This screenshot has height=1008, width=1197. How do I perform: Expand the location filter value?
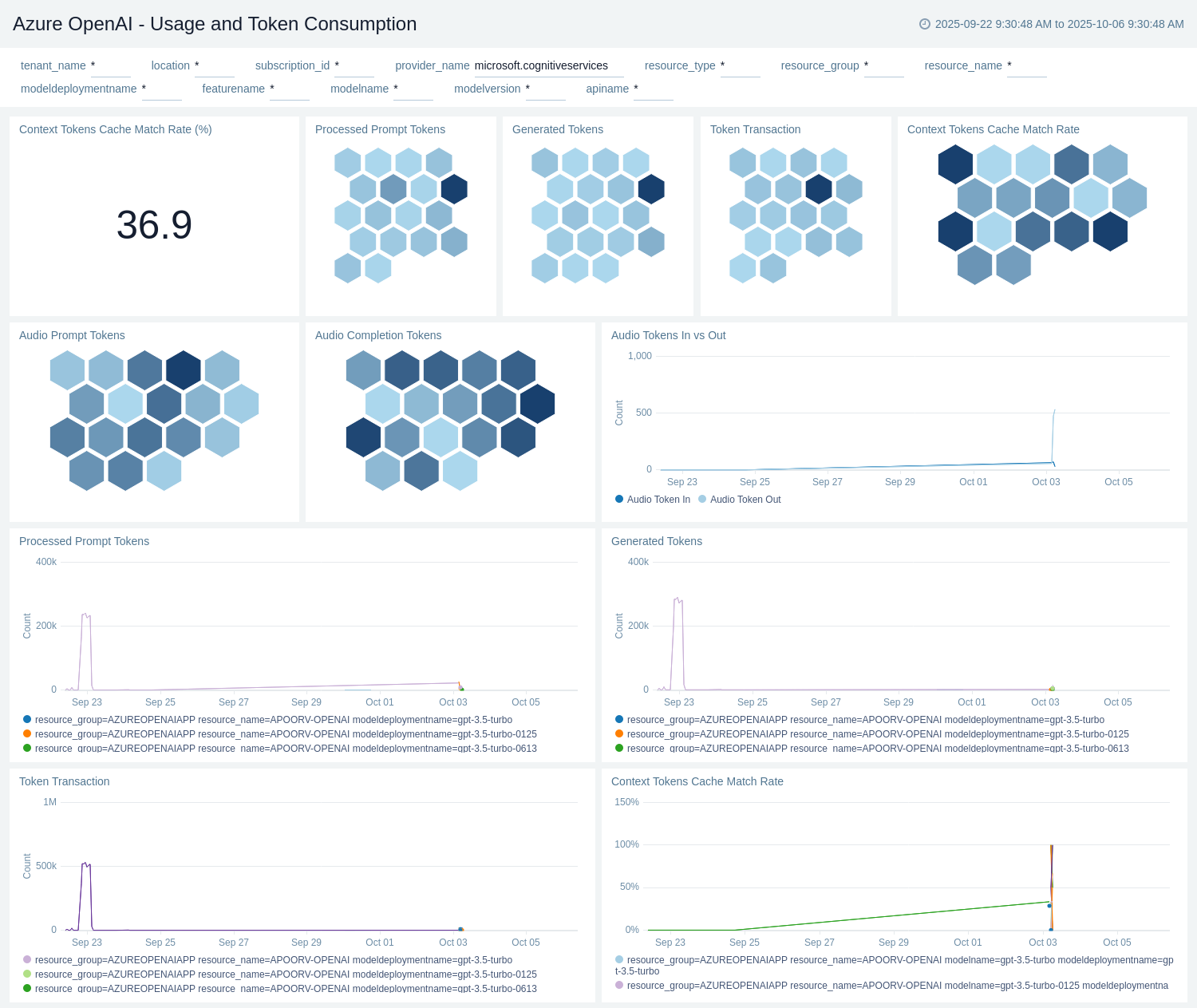pos(214,66)
